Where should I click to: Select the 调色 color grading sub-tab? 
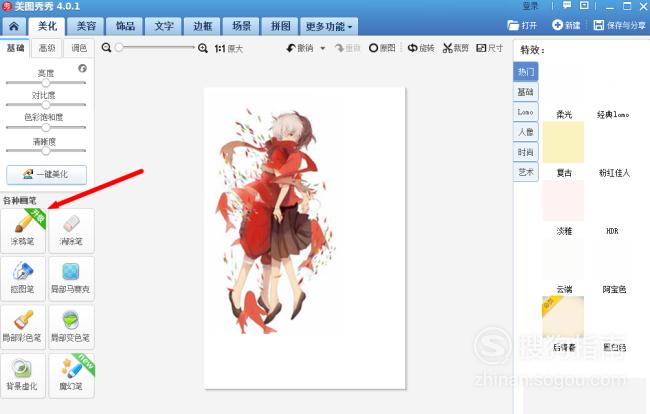point(79,48)
